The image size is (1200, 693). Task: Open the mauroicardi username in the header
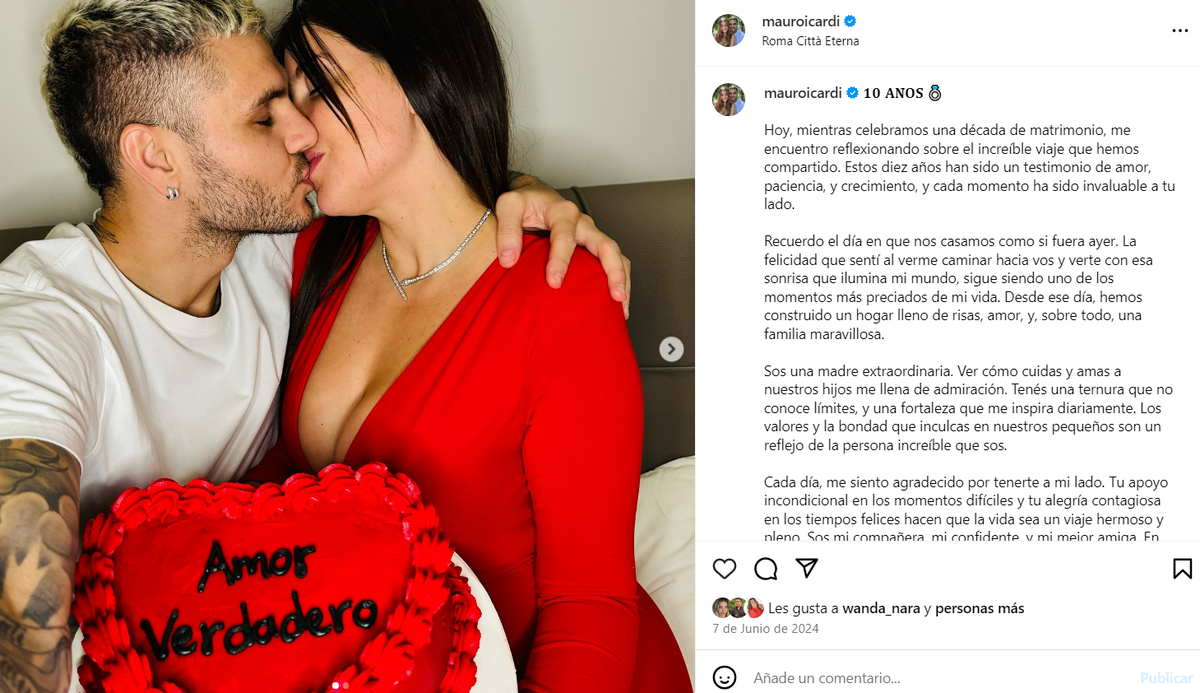pos(801,21)
